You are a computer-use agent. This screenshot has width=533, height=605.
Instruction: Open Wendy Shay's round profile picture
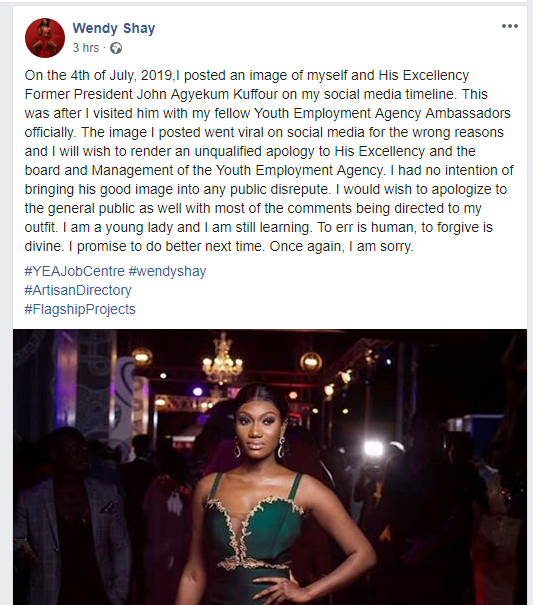(x=45, y=38)
